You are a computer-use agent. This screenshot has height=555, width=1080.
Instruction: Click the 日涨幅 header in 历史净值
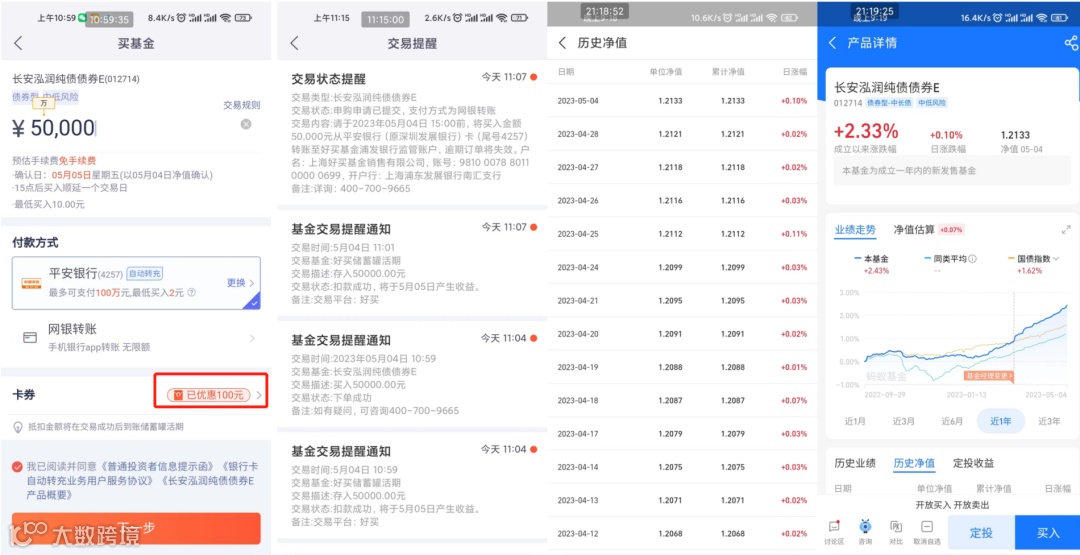point(795,72)
